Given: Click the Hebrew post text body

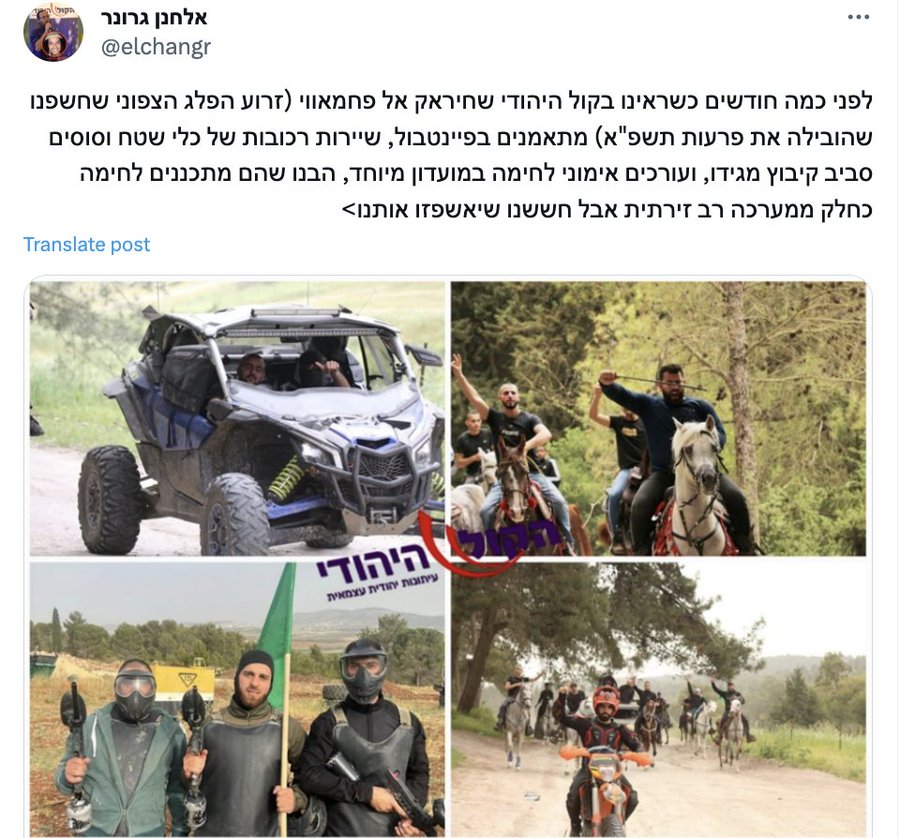Looking at the screenshot, I should click(452, 156).
